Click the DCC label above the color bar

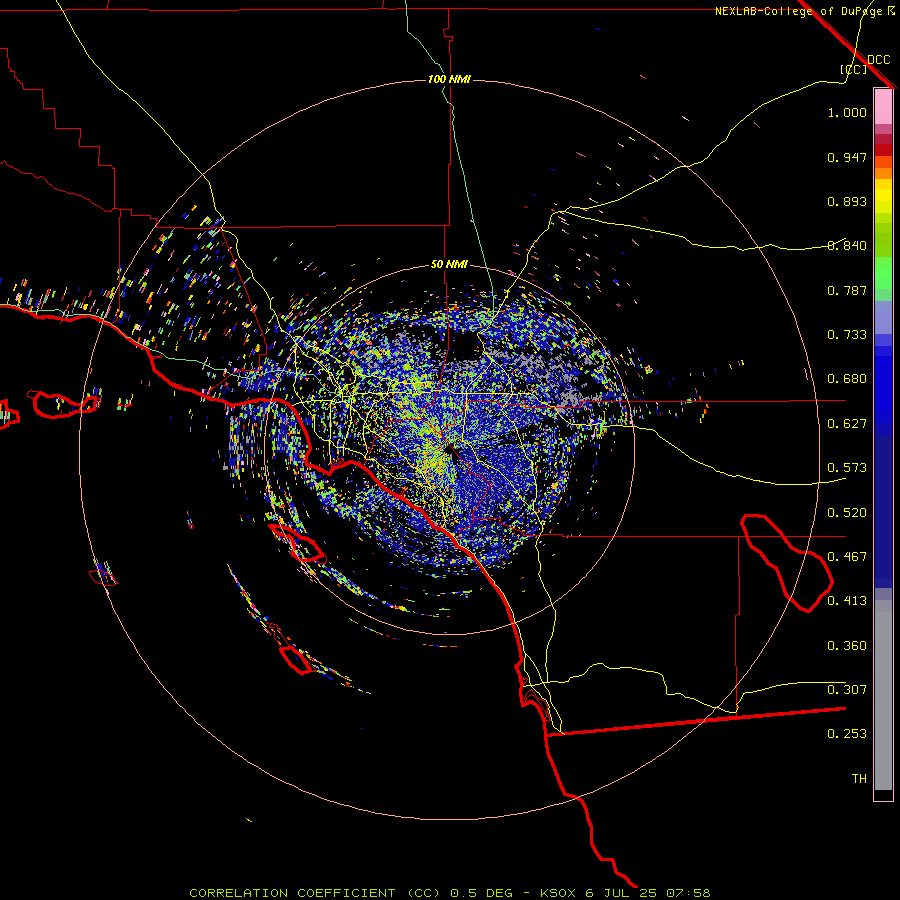click(878, 60)
